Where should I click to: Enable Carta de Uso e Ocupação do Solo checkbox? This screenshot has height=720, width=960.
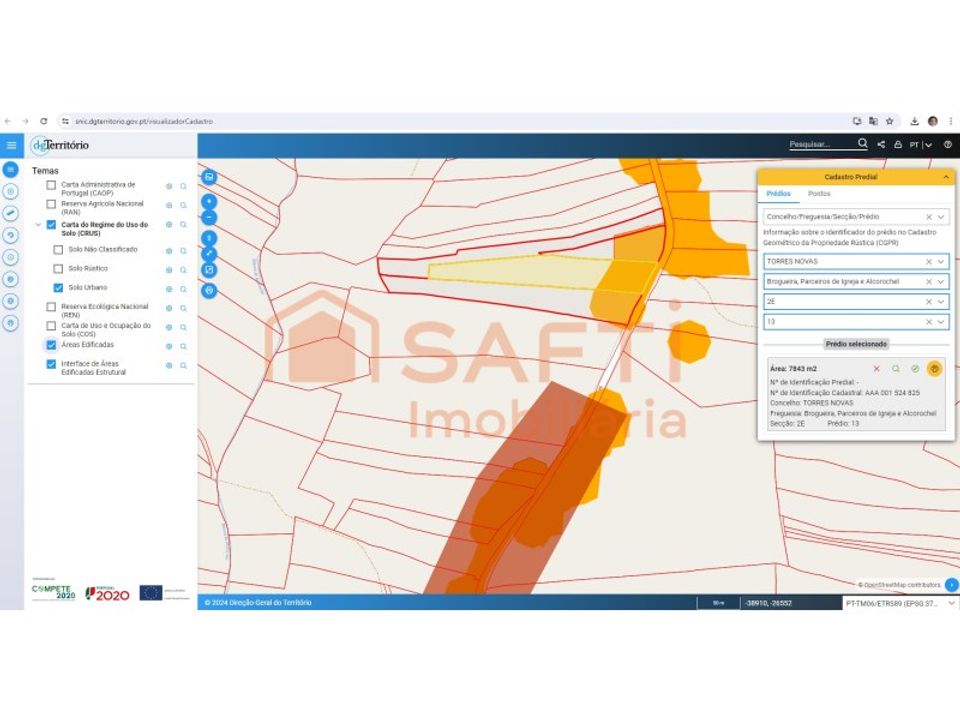(51, 326)
